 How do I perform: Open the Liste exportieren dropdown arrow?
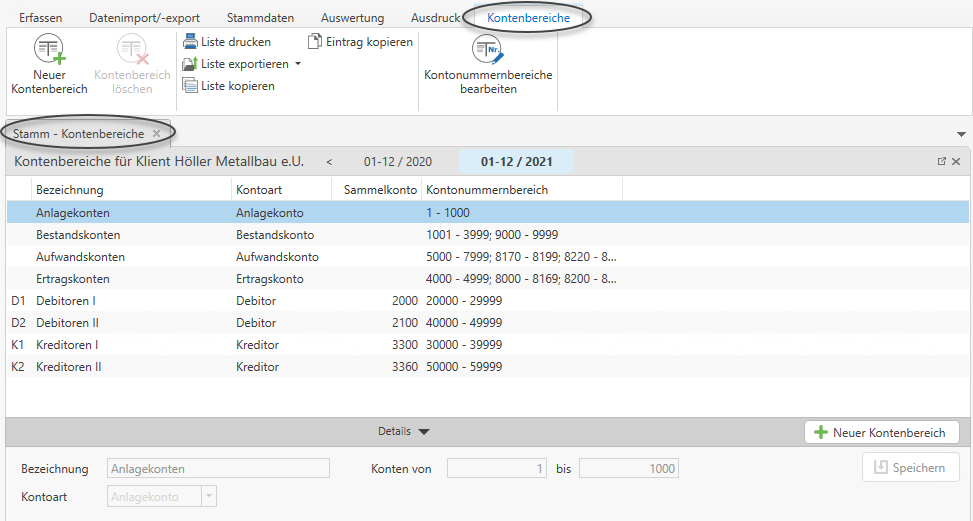coord(297,64)
